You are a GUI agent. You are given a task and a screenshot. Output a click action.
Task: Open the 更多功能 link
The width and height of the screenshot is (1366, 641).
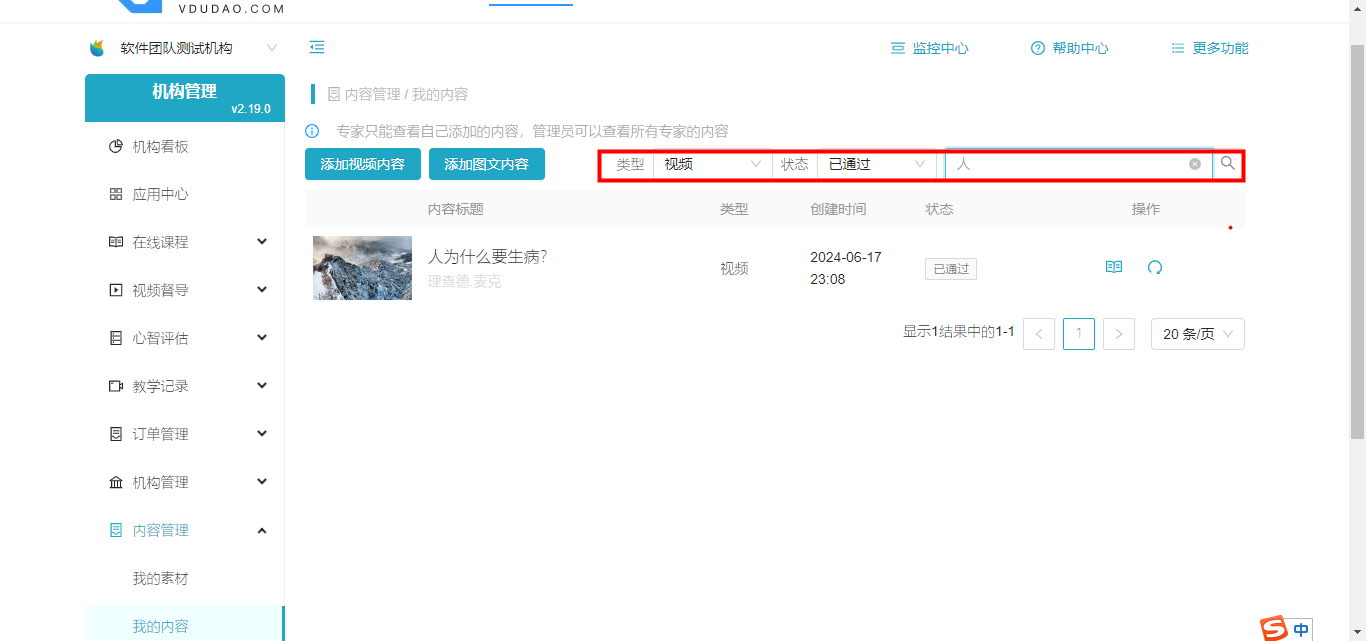(1221, 48)
